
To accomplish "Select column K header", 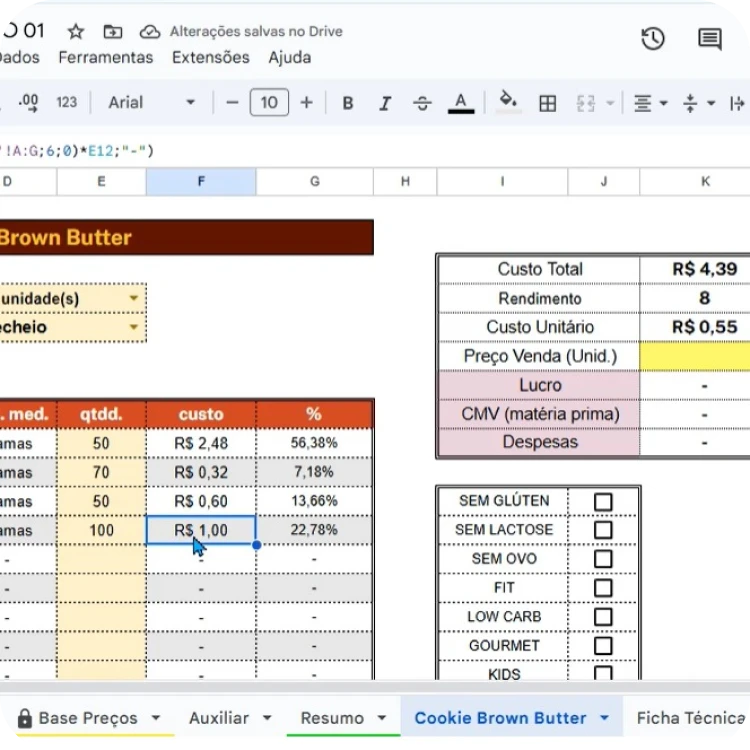I will point(695,181).
